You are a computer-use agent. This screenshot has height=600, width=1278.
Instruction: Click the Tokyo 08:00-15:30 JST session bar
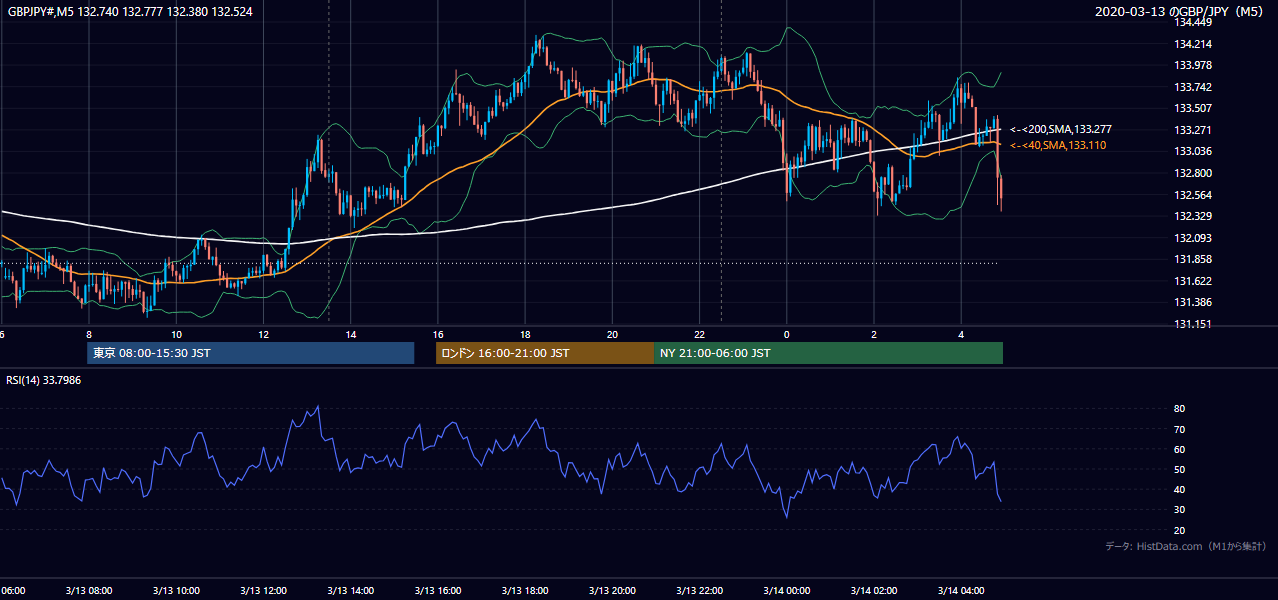click(x=250, y=353)
